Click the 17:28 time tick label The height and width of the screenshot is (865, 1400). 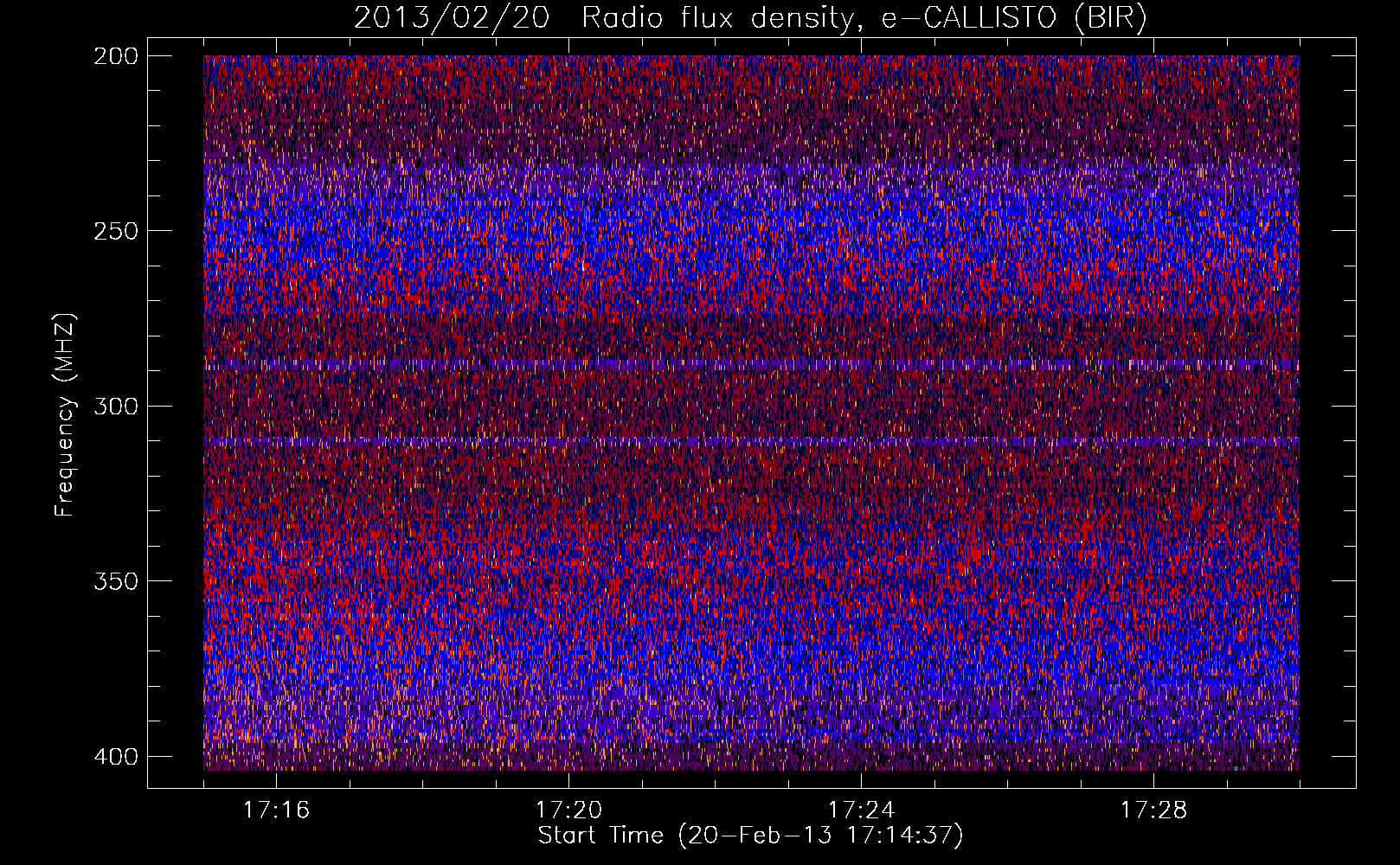click(1153, 810)
